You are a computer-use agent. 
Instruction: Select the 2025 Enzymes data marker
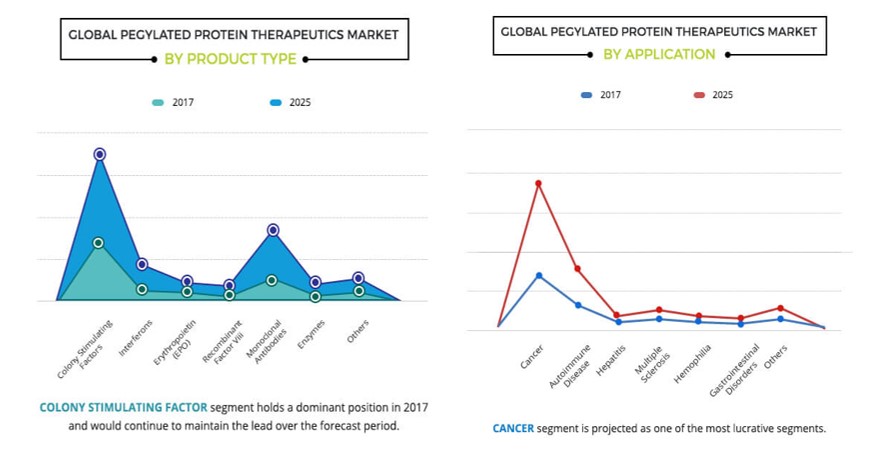[x=315, y=283]
